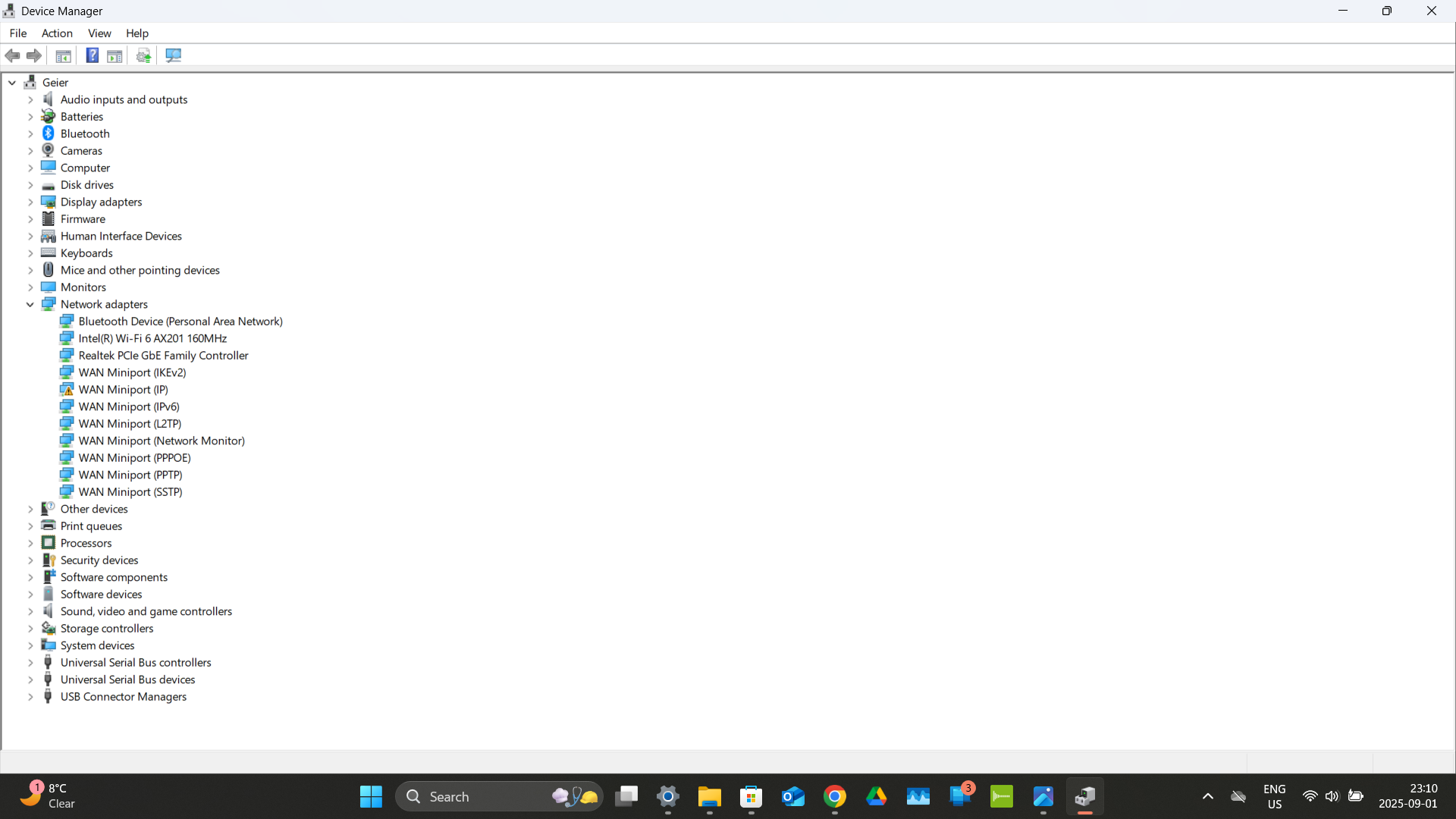Screen dimensions: 1456x819
Task: Expand the USB Connector Managers category
Action: click(30, 697)
